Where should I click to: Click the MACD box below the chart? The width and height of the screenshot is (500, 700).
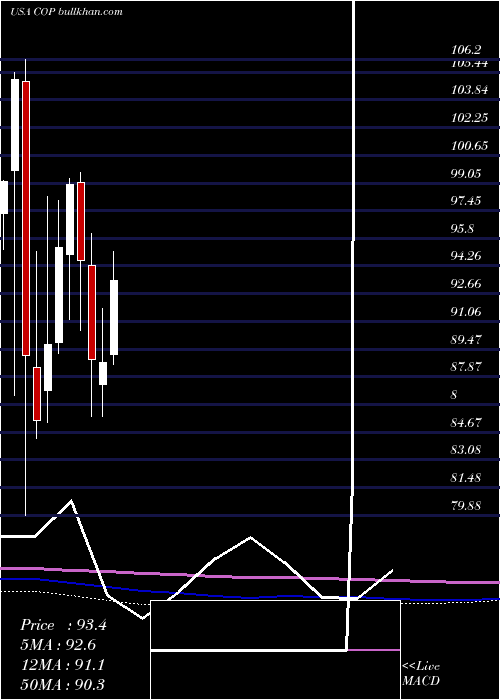tap(275, 650)
